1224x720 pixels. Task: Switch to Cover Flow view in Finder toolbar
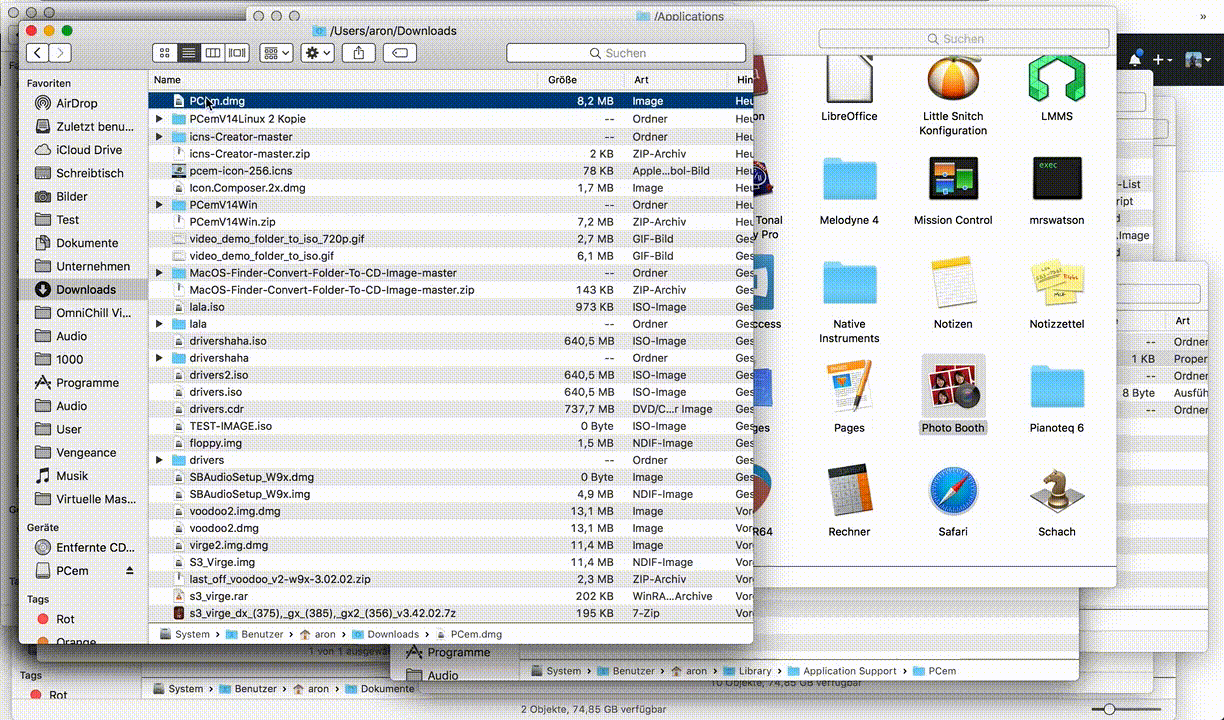237,53
